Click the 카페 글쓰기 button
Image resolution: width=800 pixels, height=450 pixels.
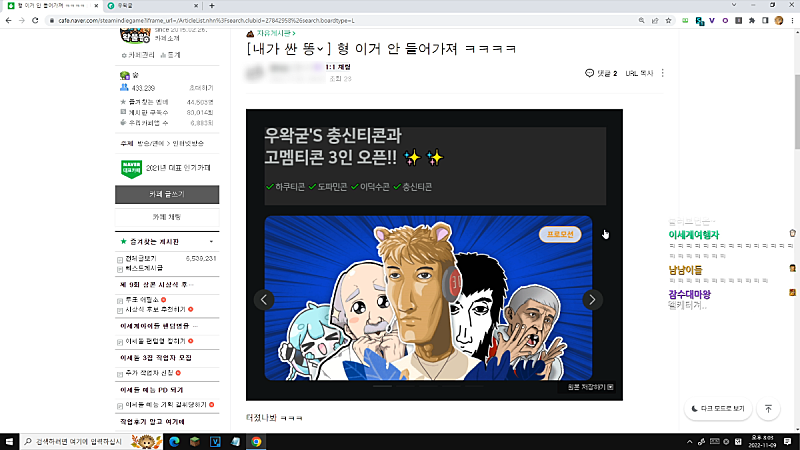coord(167,194)
